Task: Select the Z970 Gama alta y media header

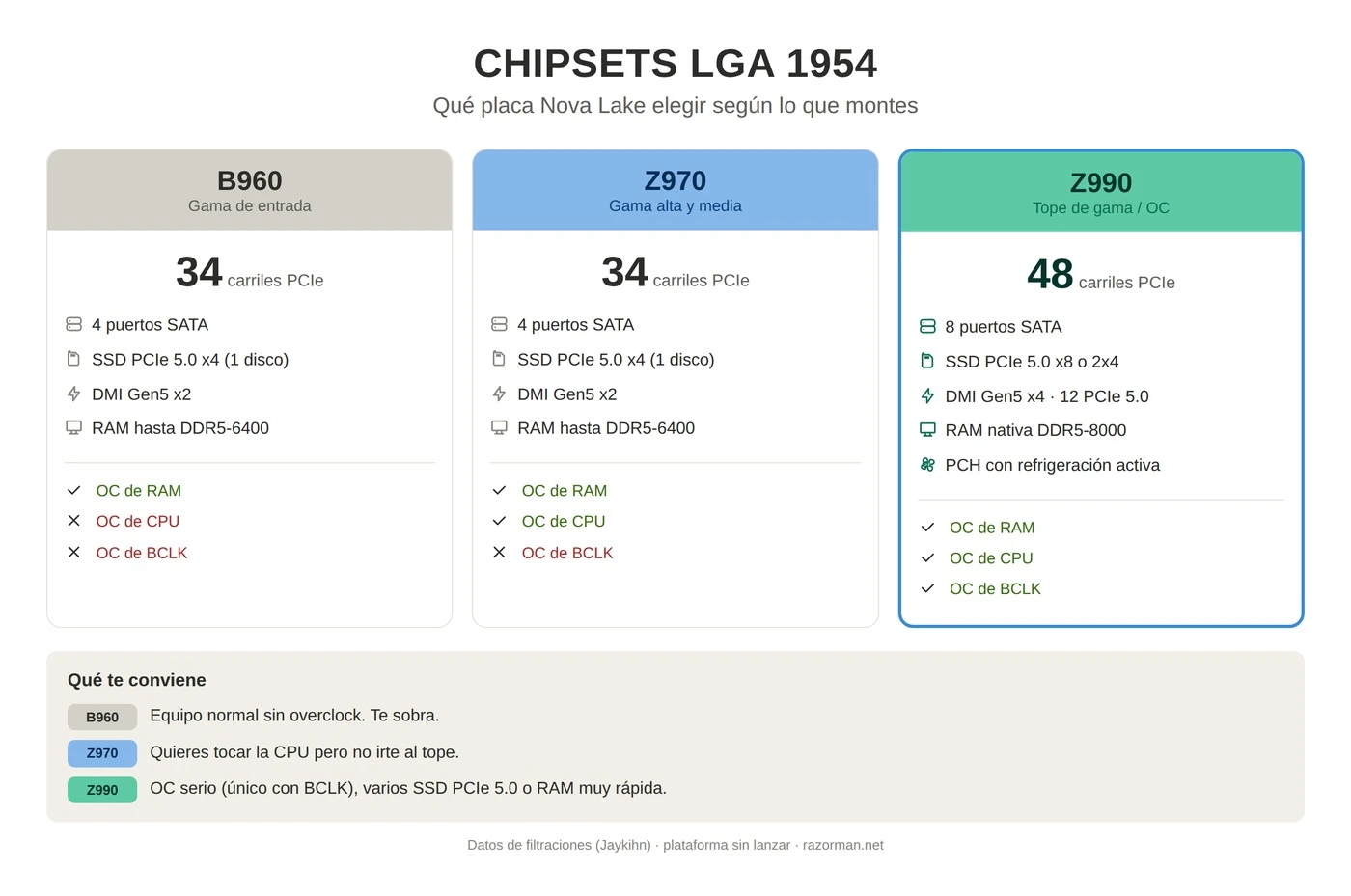Action: point(675,190)
